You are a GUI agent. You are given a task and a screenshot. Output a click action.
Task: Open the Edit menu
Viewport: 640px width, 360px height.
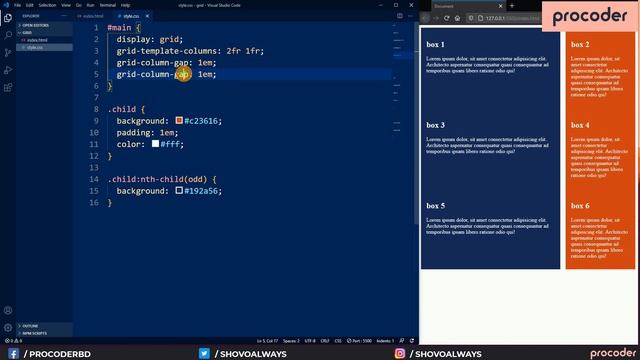tap(30, 5)
